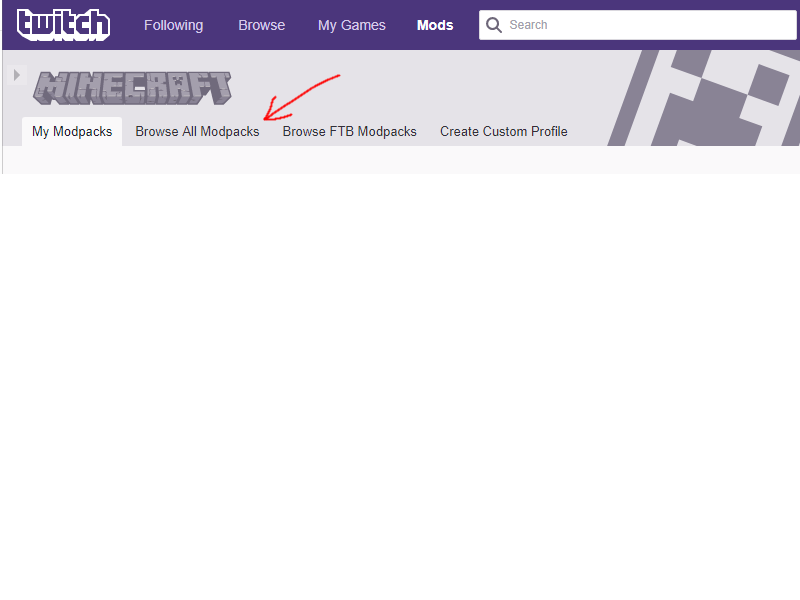Click the search magnifier icon

click(x=493, y=24)
